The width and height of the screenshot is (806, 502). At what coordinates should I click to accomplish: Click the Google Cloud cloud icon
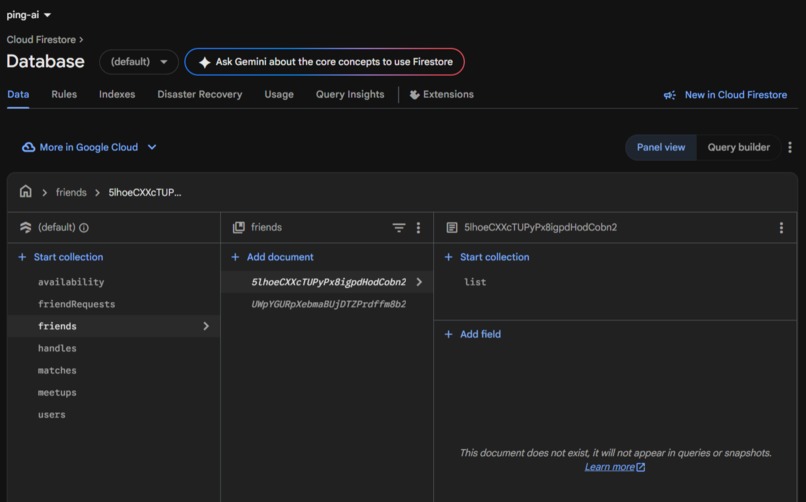28,147
